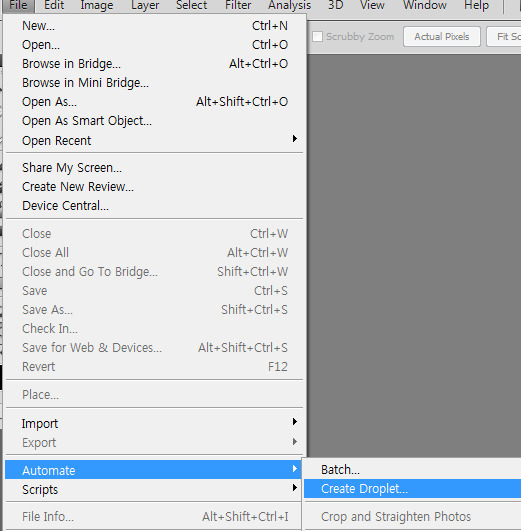This screenshot has height=531, width=521.
Task: Choose New... from File menu
Action: tap(154, 26)
